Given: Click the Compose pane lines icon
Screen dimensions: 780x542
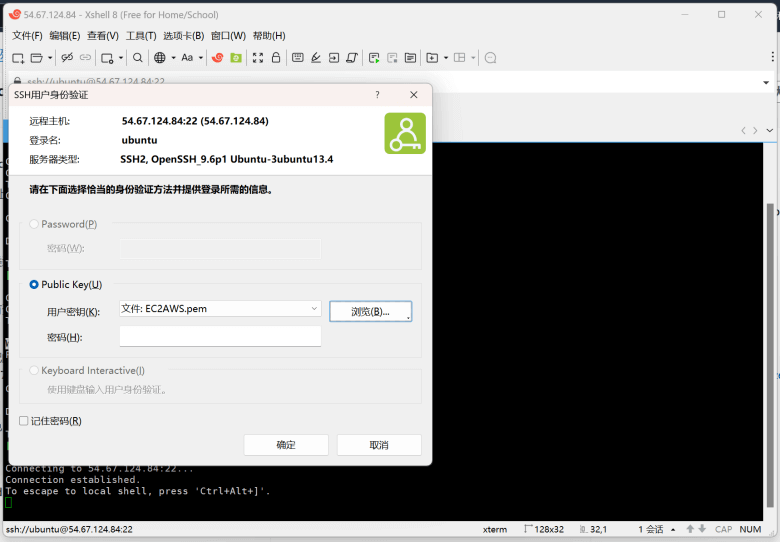Looking at the screenshot, I should pos(410,58).
